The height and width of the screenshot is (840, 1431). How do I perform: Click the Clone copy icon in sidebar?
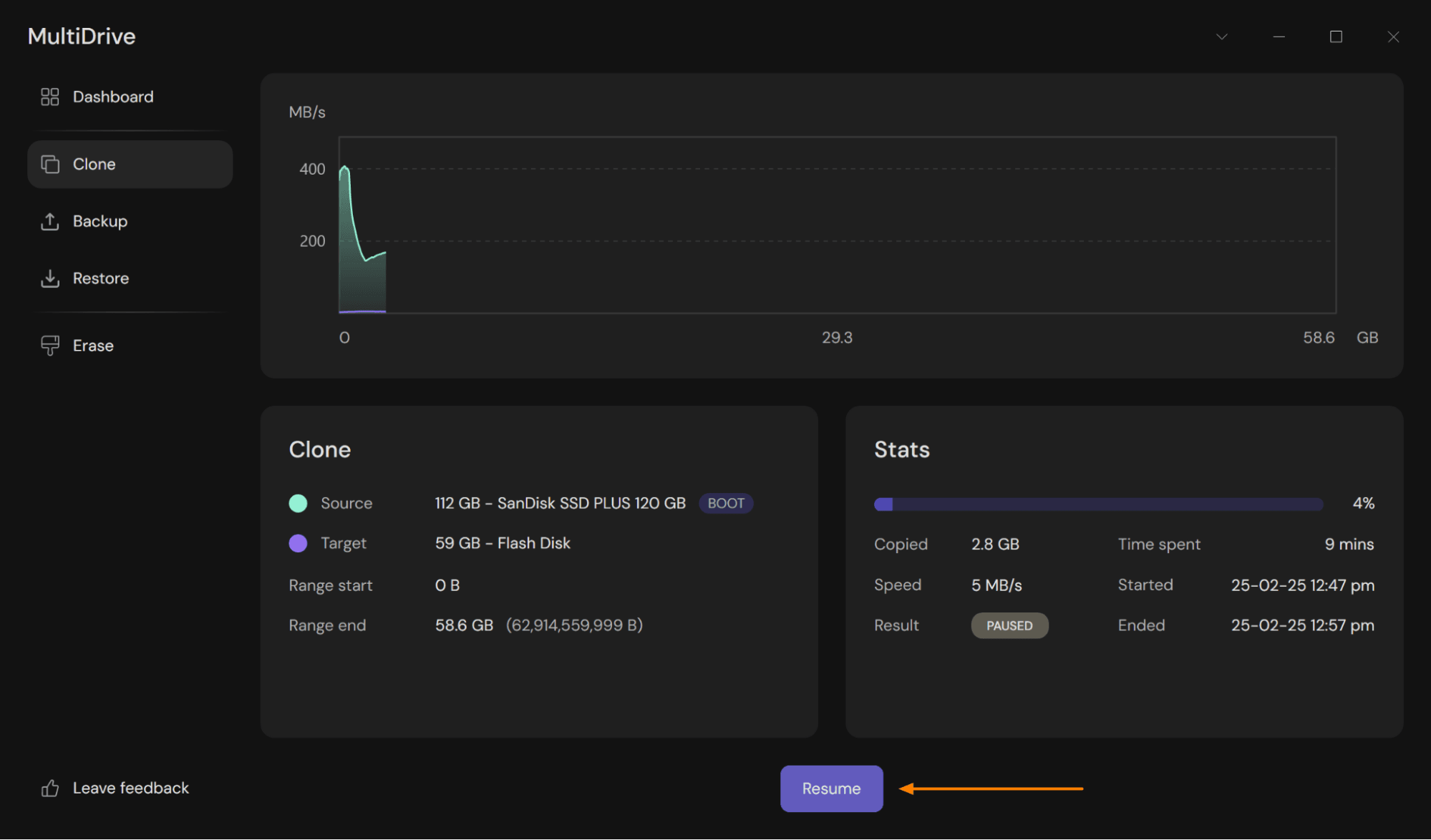pyautogui.click(x=49, y=164)
